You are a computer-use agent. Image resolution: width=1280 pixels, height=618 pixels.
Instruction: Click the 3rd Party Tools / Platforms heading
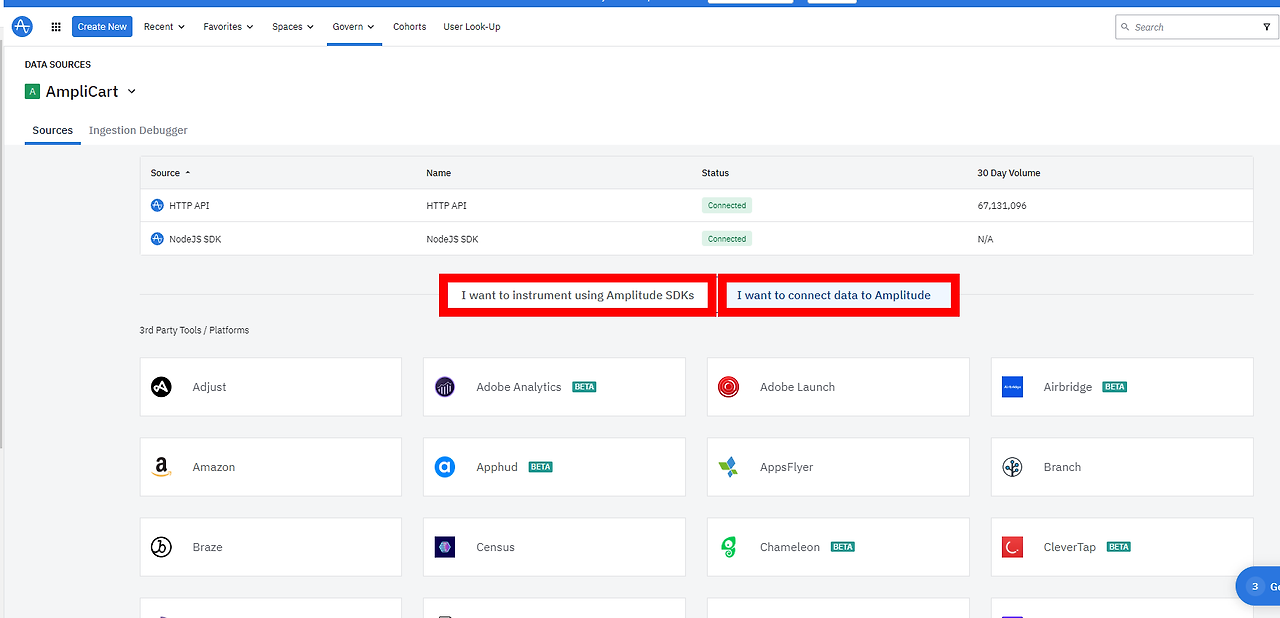[x=194, y=330]
